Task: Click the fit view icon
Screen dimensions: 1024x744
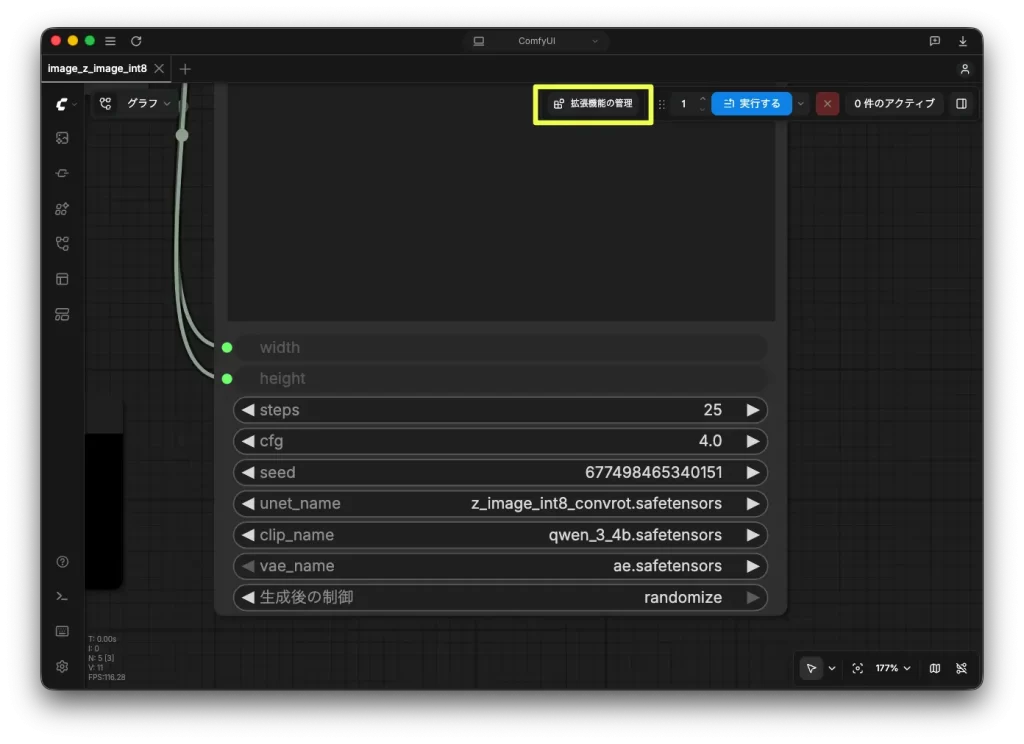Action: [x=857, y=668]
